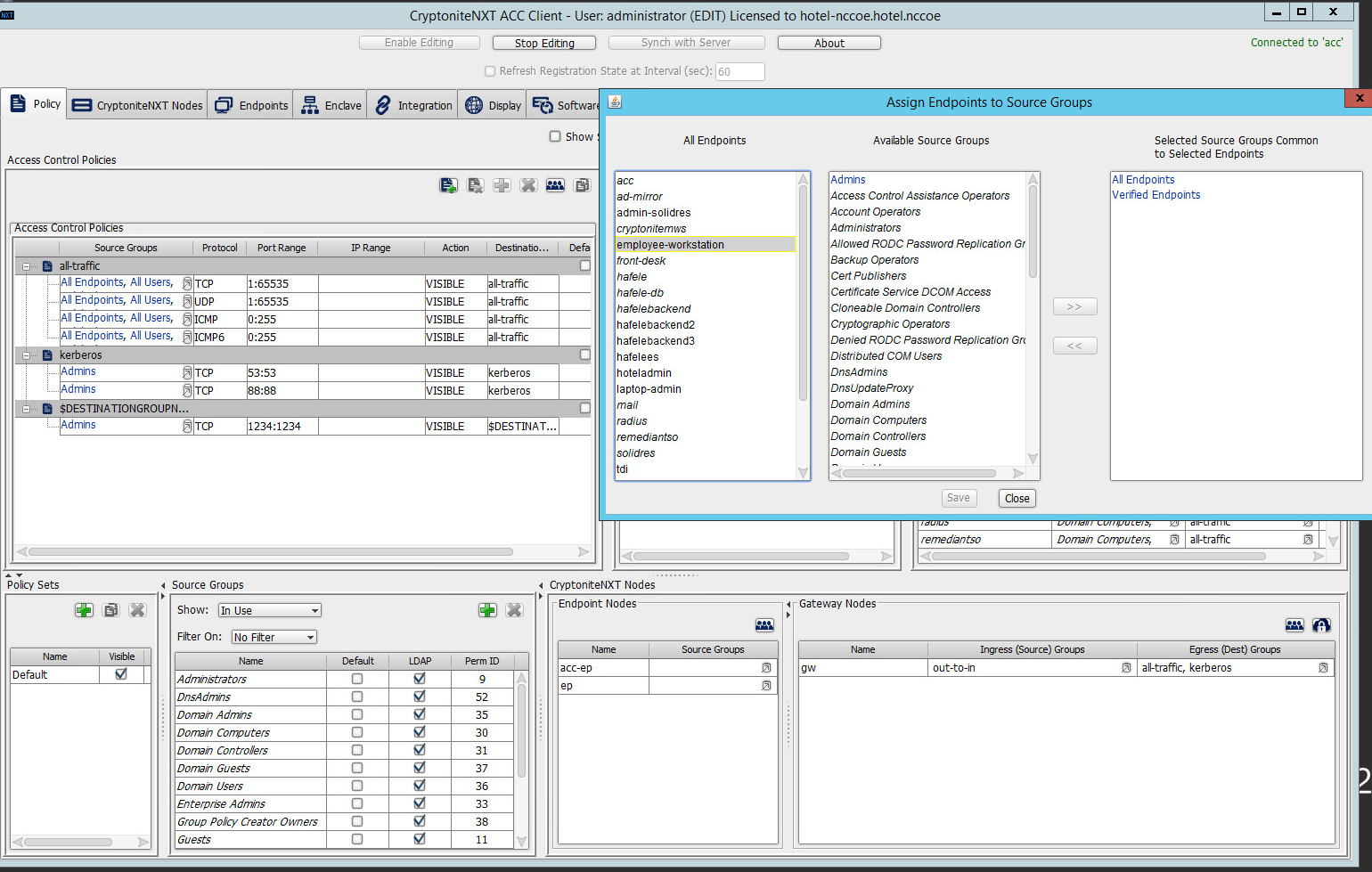Switch to the Display tab
This screenshot has height=872, width=1372.
(493, 105)
